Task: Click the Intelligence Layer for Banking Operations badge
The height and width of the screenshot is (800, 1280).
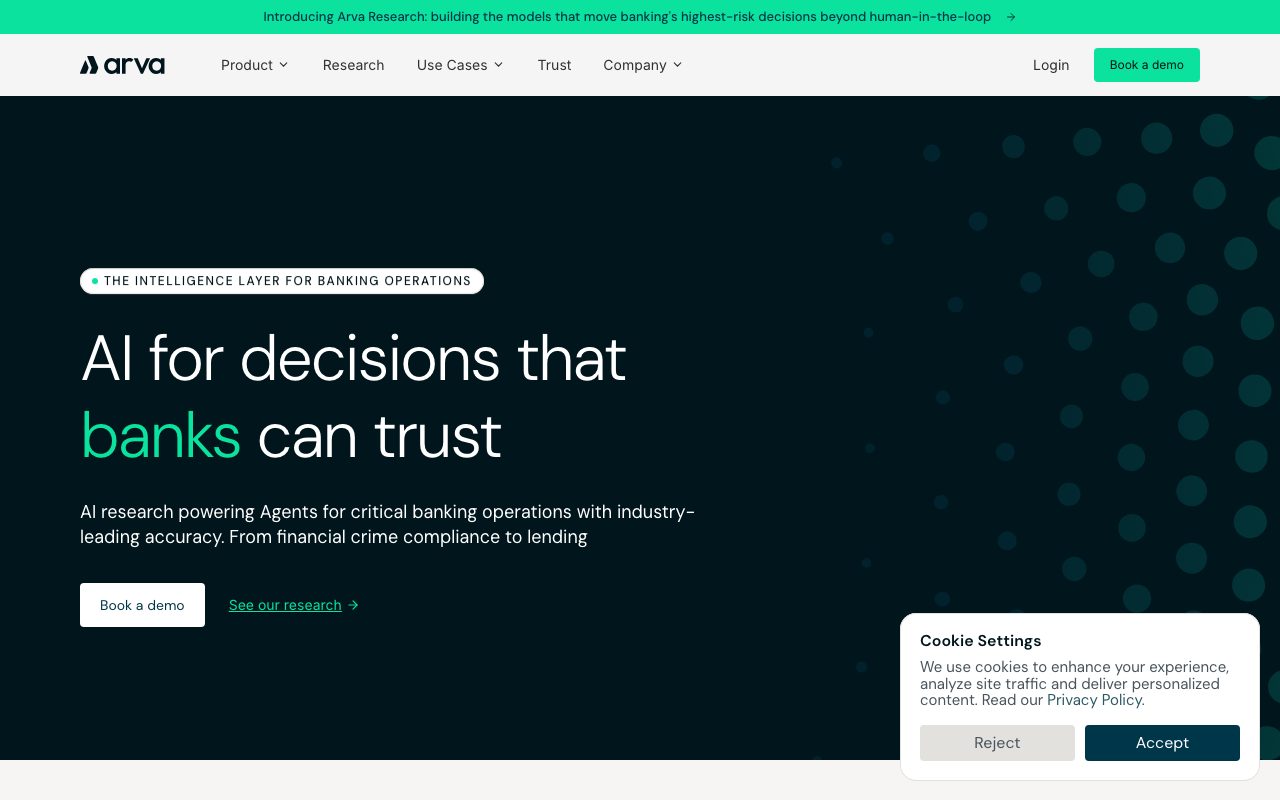Action: tap(282, 281)
